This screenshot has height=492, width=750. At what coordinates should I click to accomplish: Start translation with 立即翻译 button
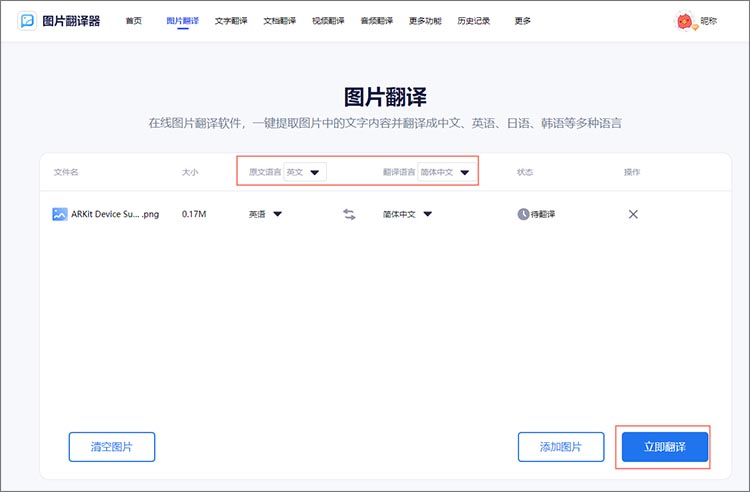pos(665,447)
